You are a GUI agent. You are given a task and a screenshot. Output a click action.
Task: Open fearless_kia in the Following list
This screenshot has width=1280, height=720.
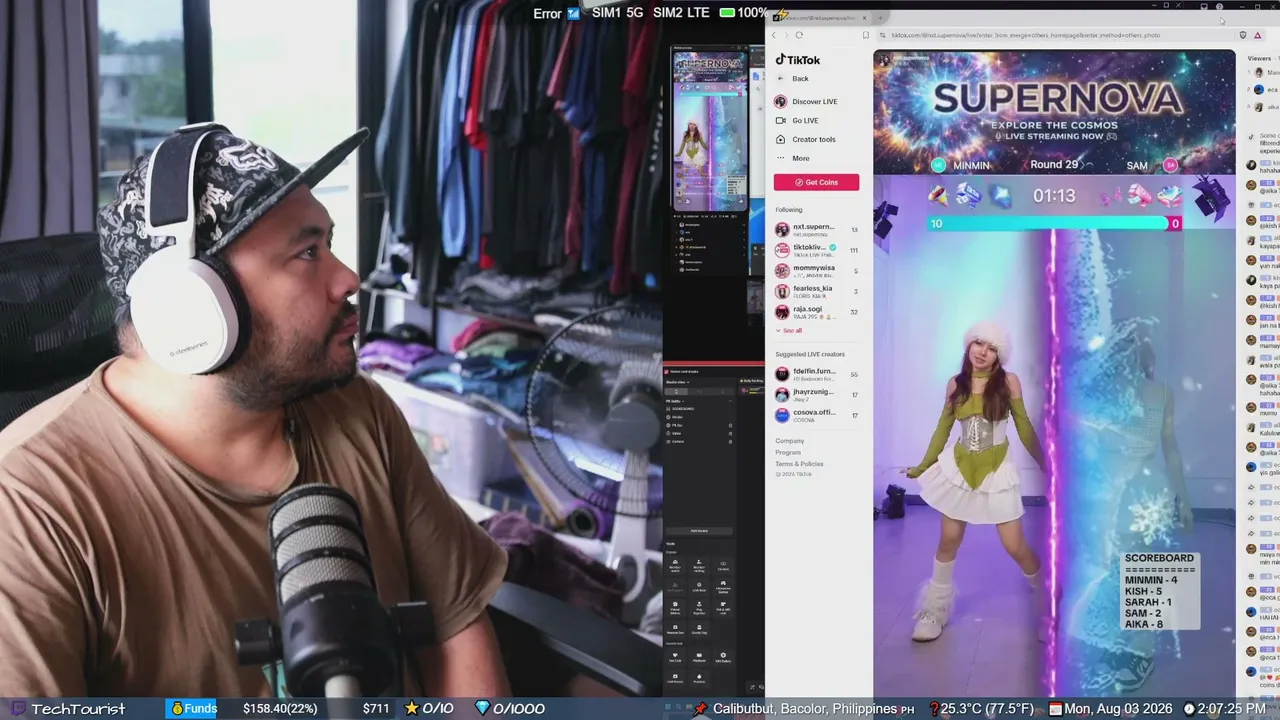816,291
